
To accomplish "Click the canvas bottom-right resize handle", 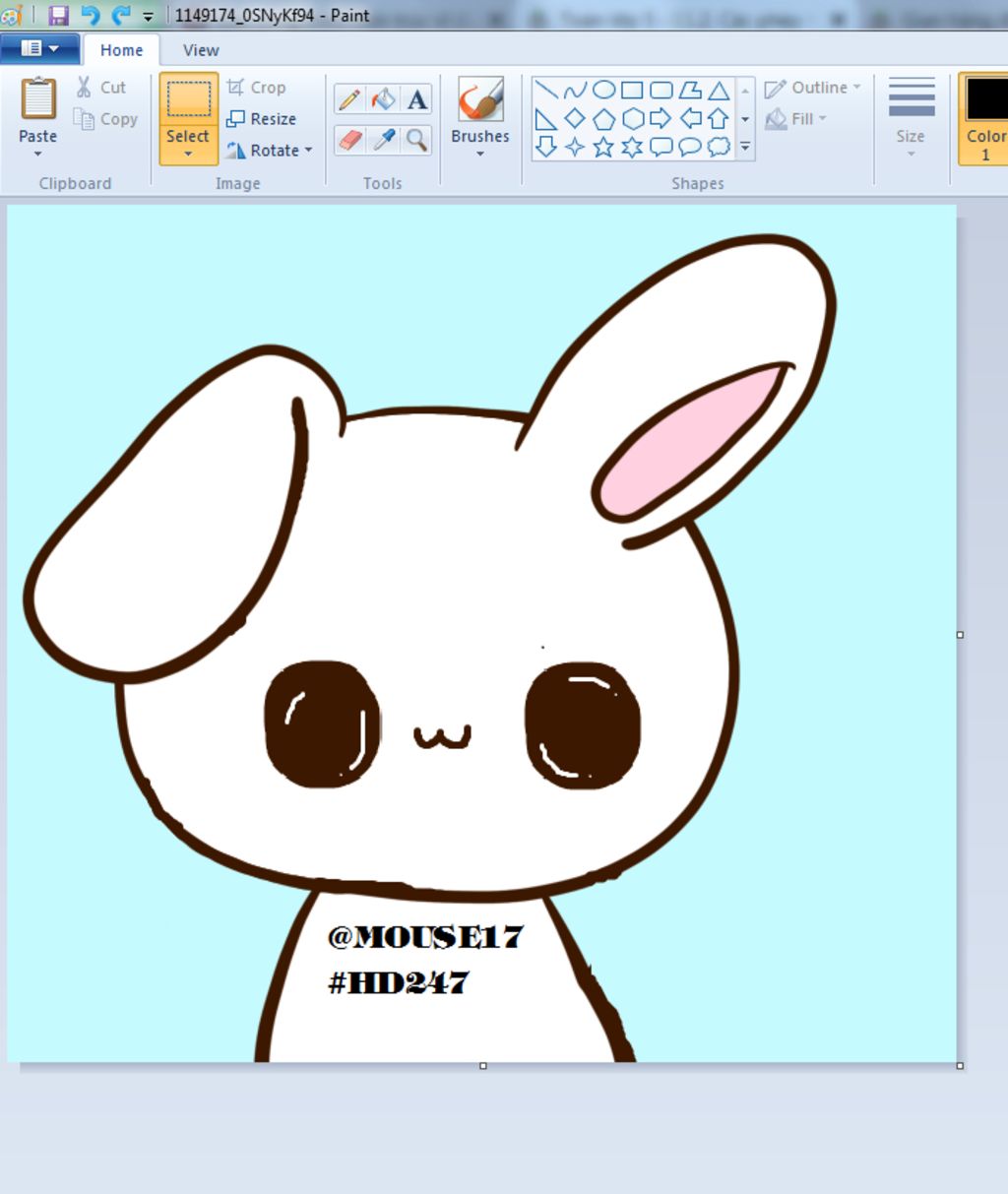I will coord(960,1066).
